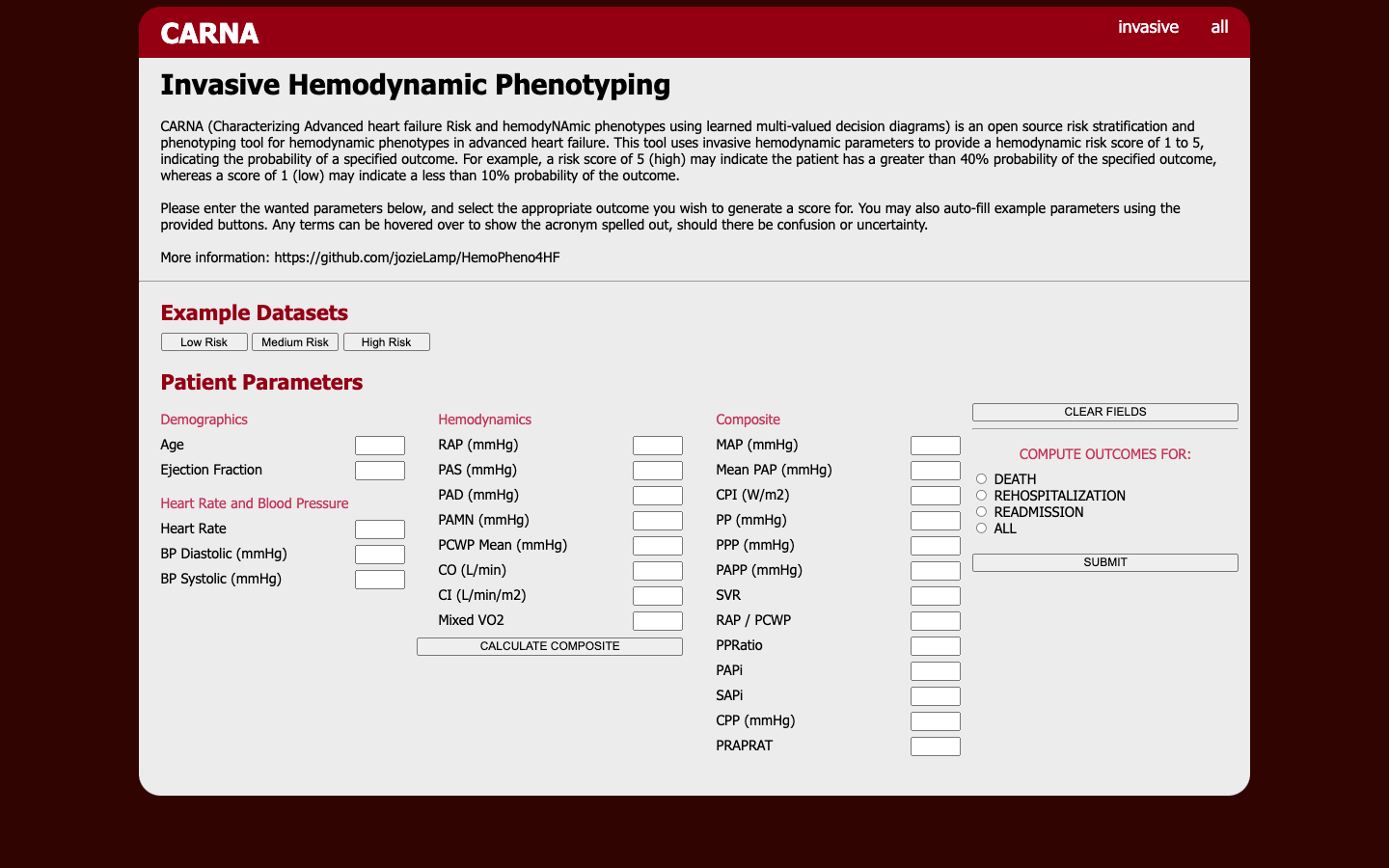
Task: Load the Low Risk example dataset
Action: click(x=204, y=342)
